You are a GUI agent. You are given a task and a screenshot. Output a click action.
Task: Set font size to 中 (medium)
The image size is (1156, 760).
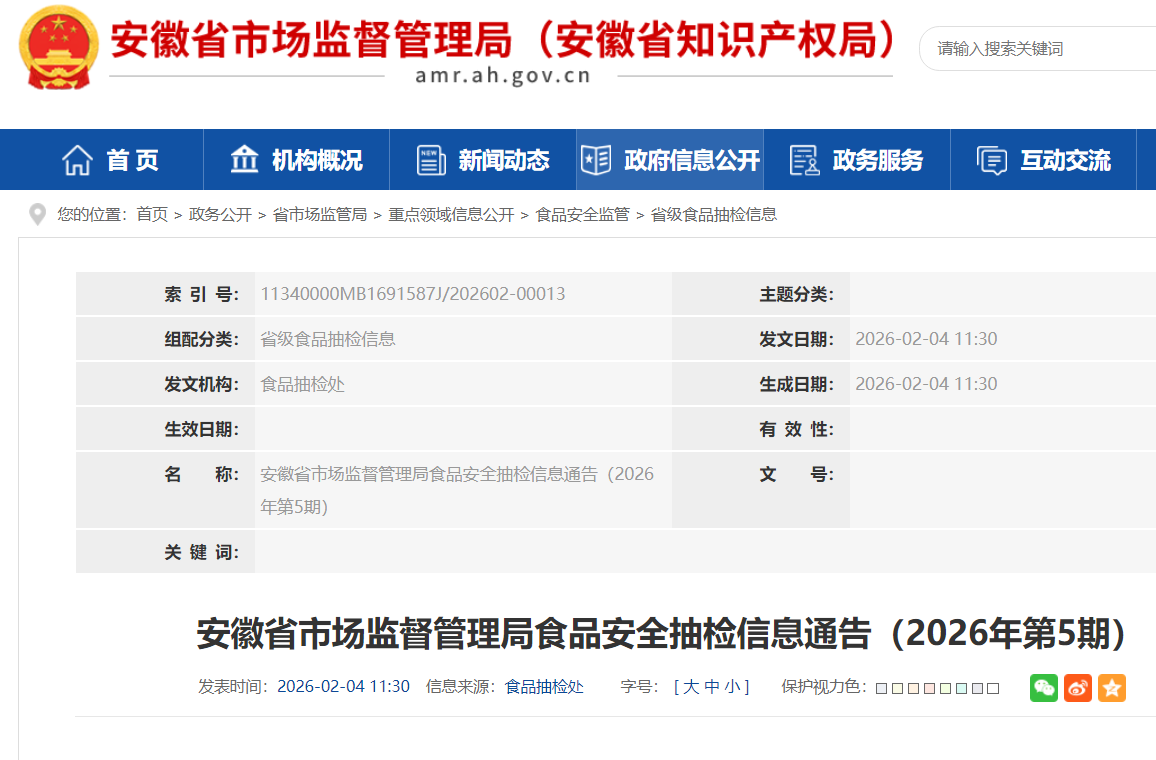[712, 687]
